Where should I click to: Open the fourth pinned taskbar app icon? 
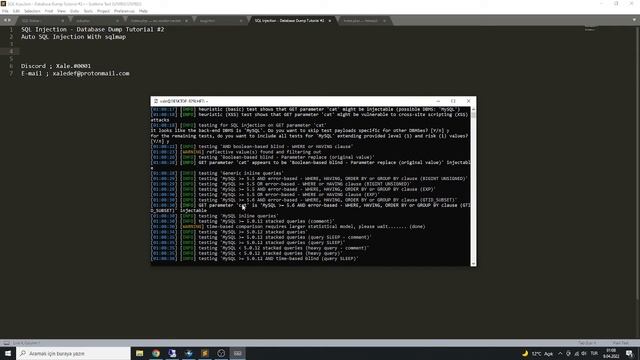[x=189, y=353]
